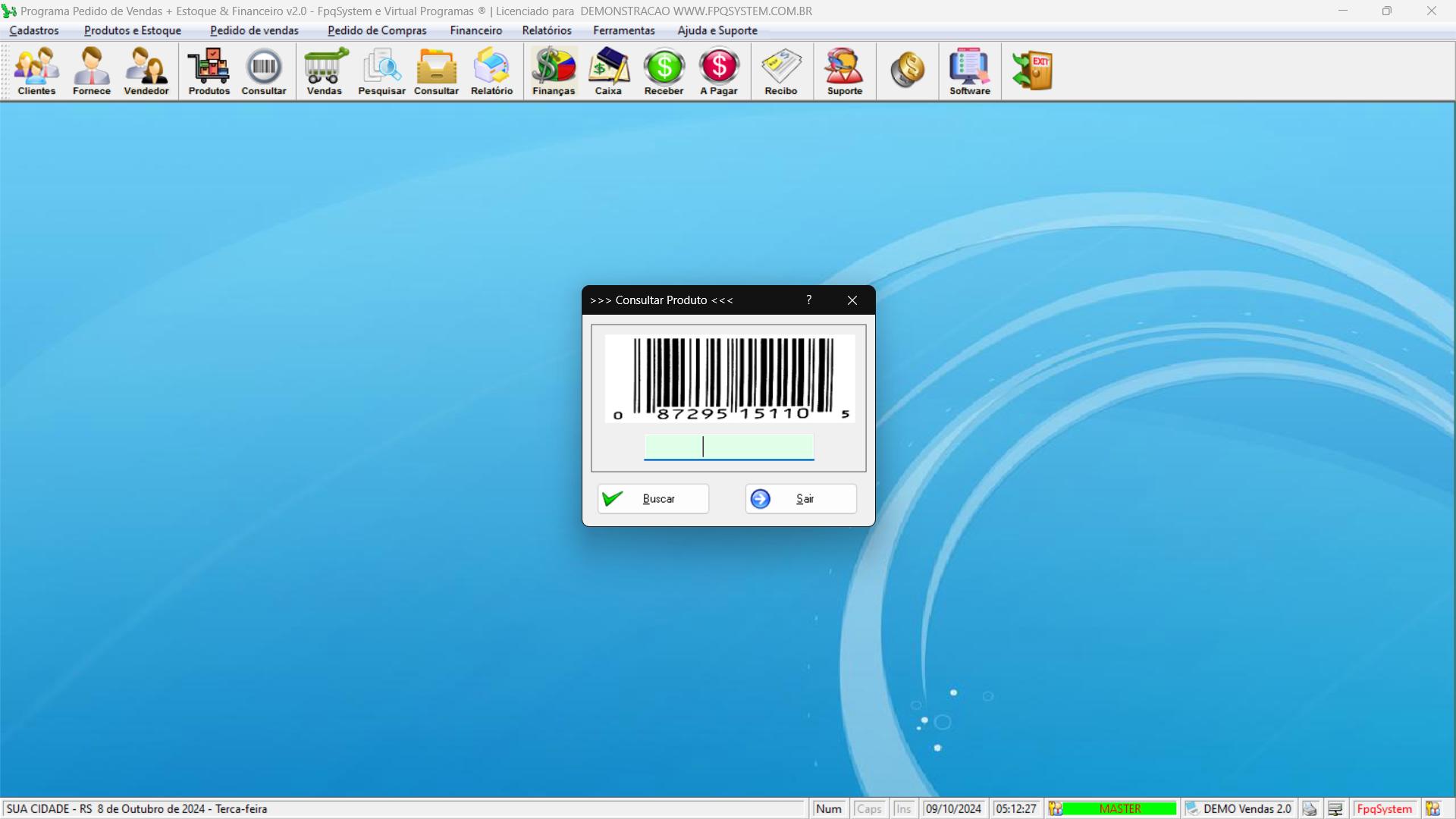Click the Ins status indicator

[x=903, y=809]
